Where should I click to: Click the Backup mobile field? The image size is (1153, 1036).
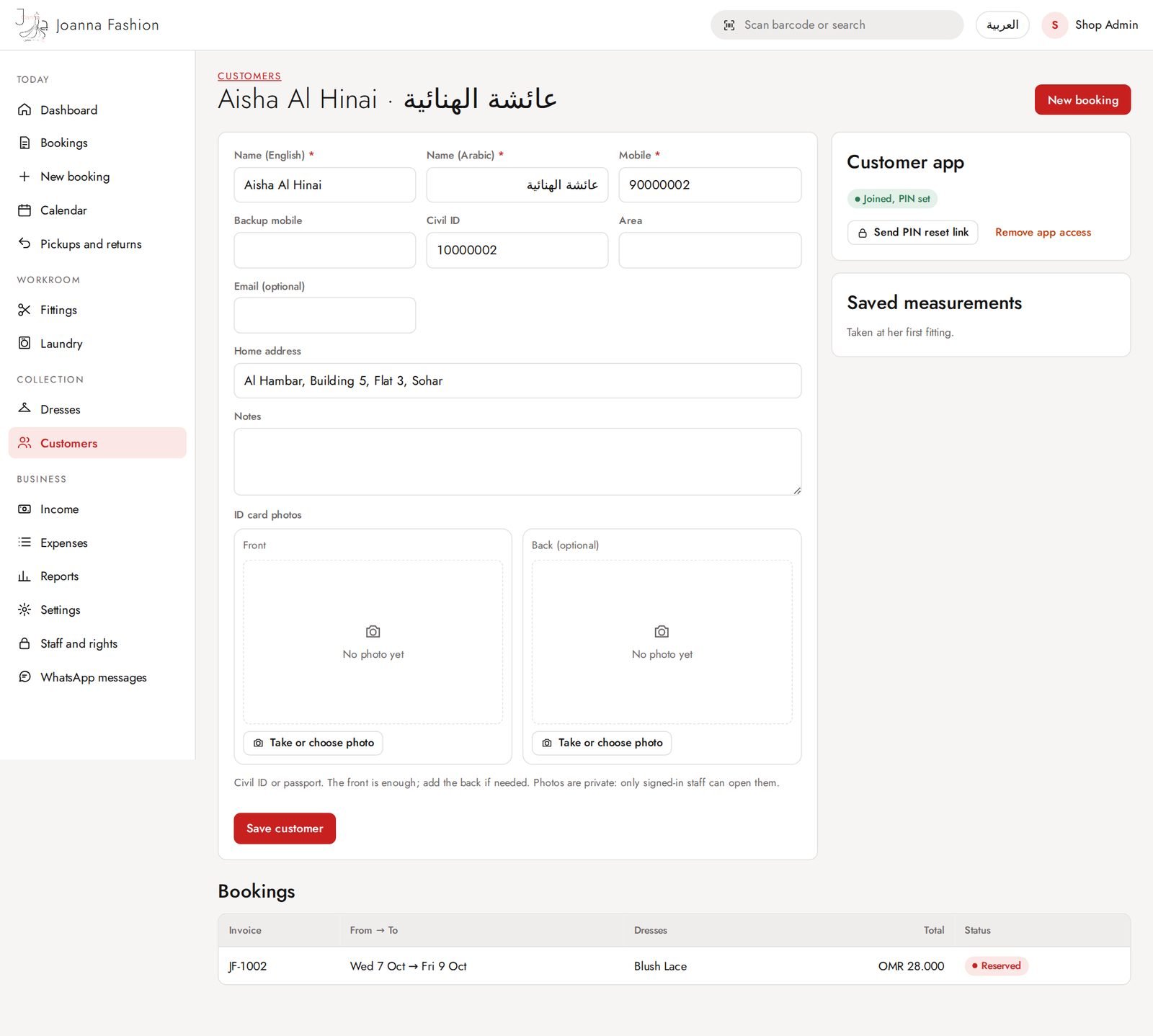(x=324, y=250)
